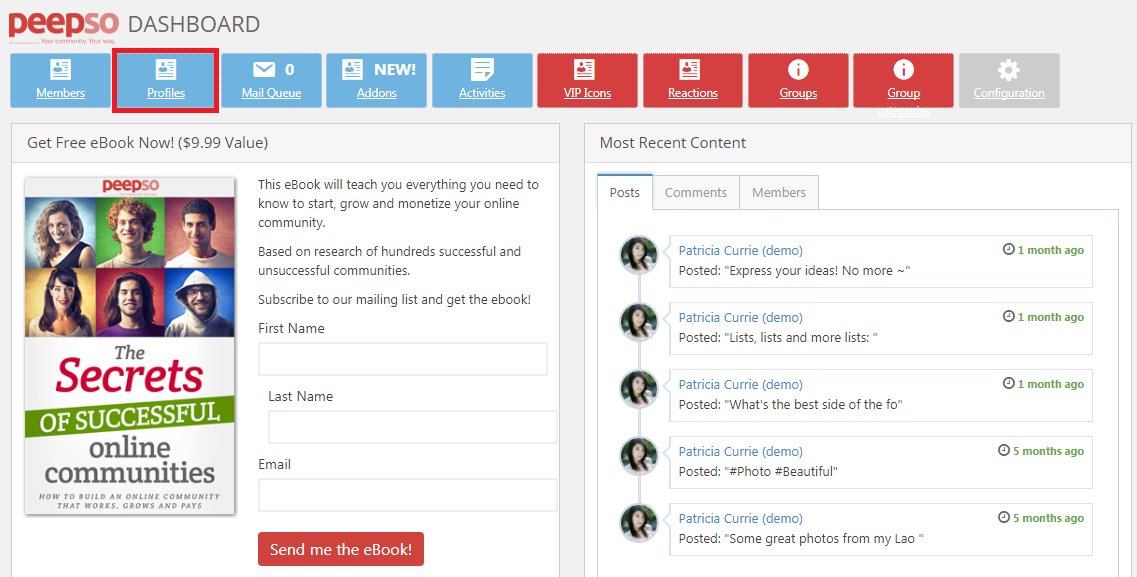Screen dimensions: 1137x577
Task: Open the Groups link
Action: tap(798, 93)
